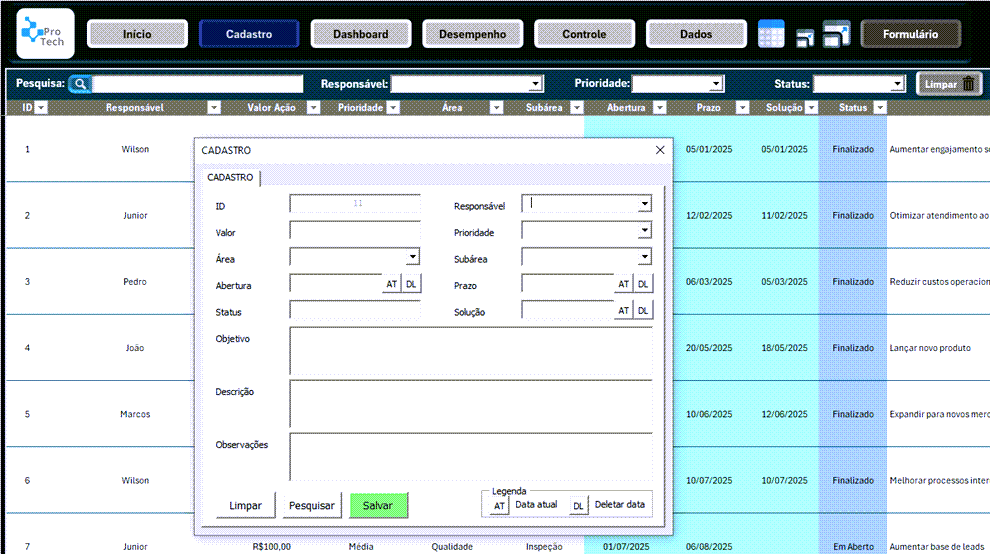Switch to the Dashboard tab
The width and height of the screenshot is (990, 554).
(x=361, y=34)
